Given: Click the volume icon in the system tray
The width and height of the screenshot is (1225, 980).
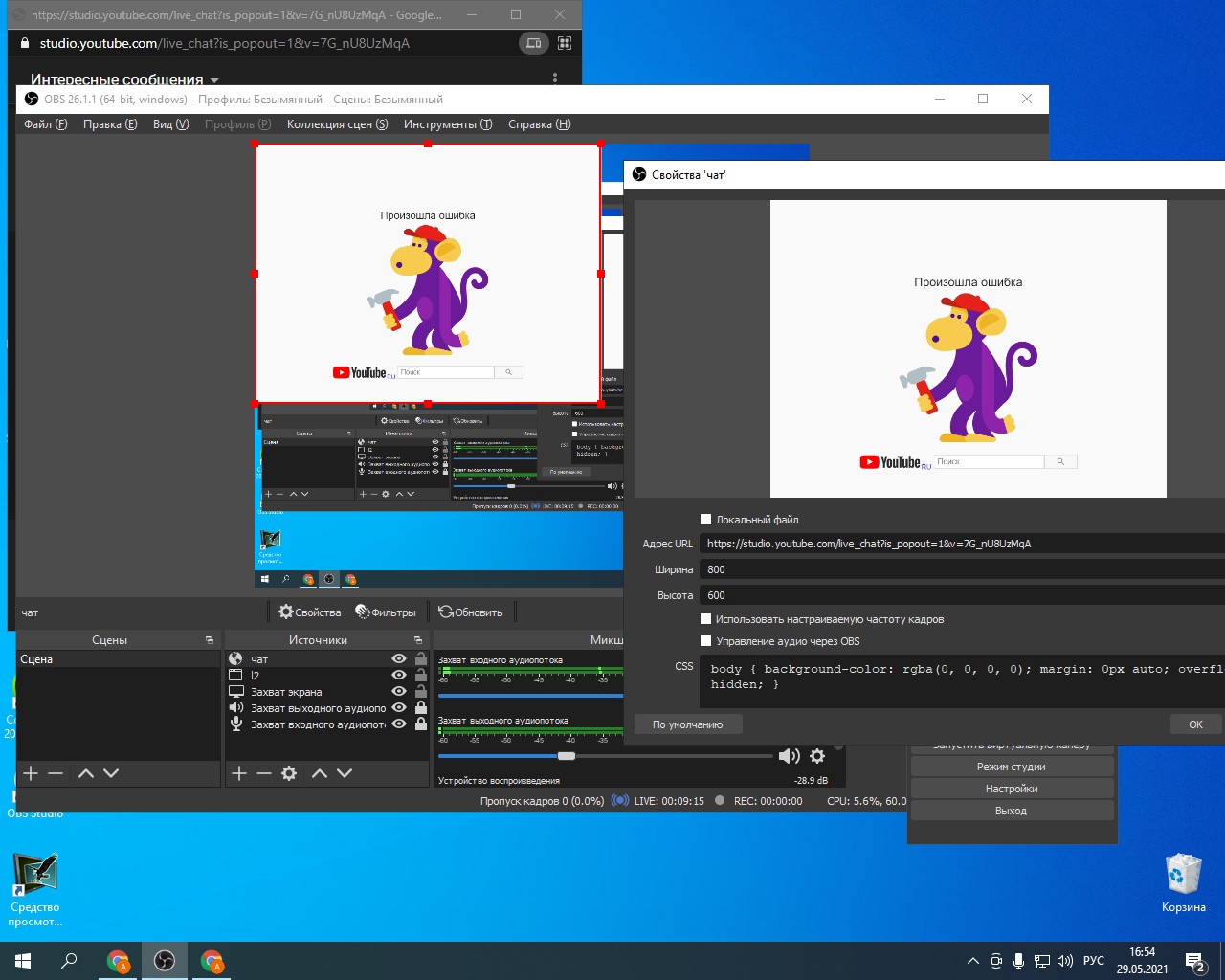Looking at the screenshot, I should pyautogui.click(x=1065, y=961).
